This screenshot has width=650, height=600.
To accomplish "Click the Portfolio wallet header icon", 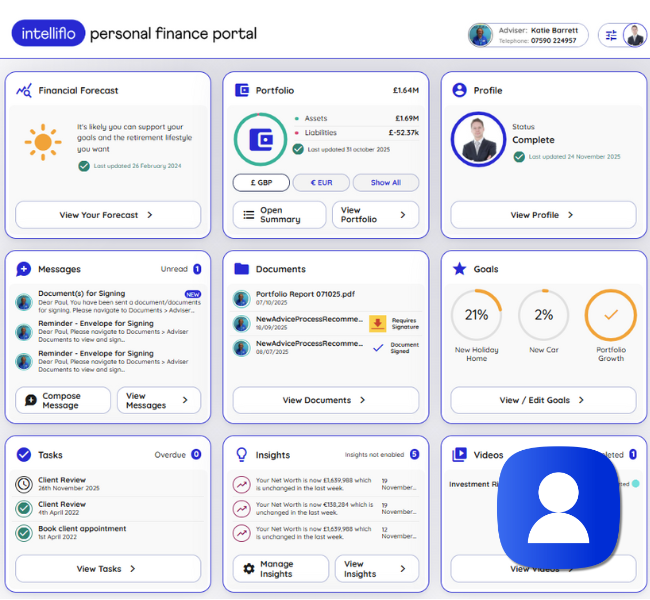I will [x=241, y=90].
